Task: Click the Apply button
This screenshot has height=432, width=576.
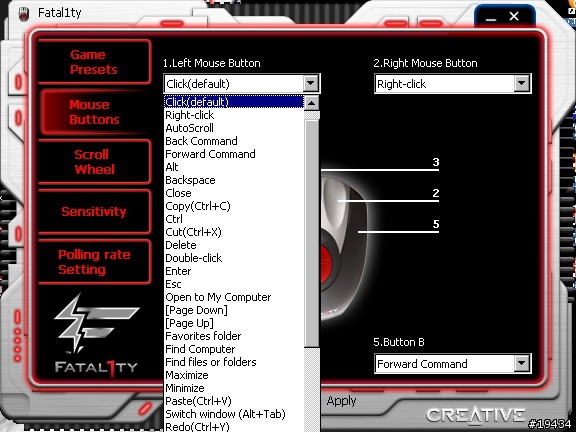Action: [341, 401]
